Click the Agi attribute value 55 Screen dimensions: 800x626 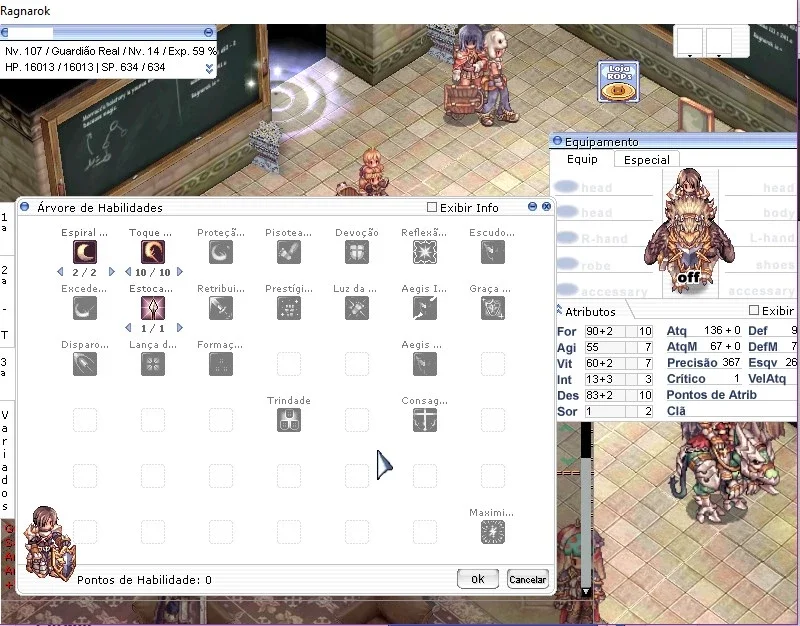point(605,347)
